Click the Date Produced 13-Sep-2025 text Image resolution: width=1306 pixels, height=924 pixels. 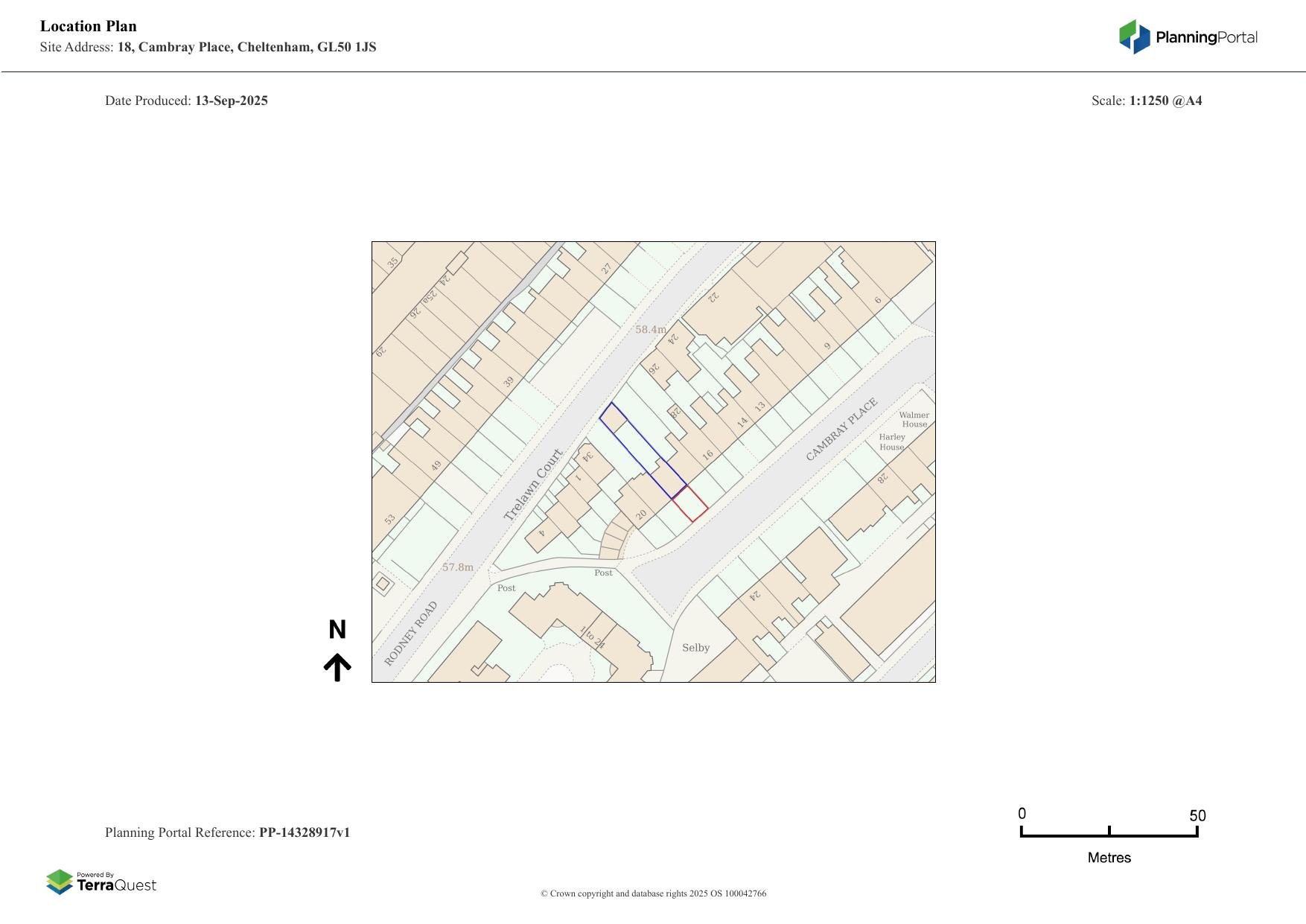tap(186, 101)
